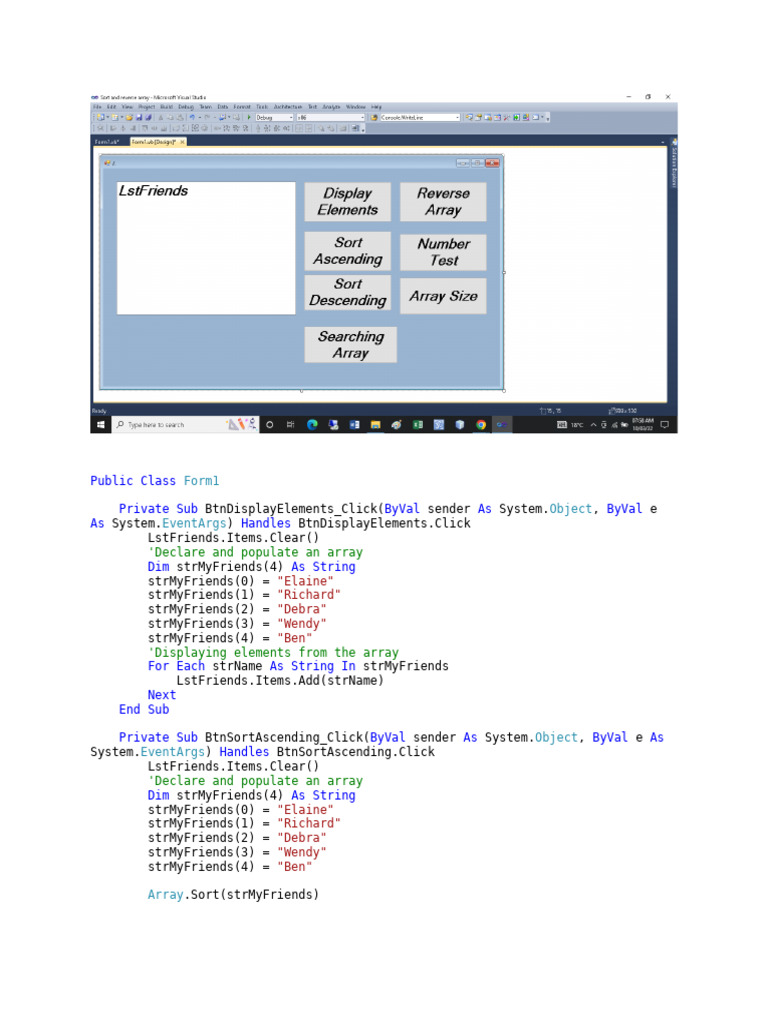Click the Save icon in the toolbar

[139, 118]
